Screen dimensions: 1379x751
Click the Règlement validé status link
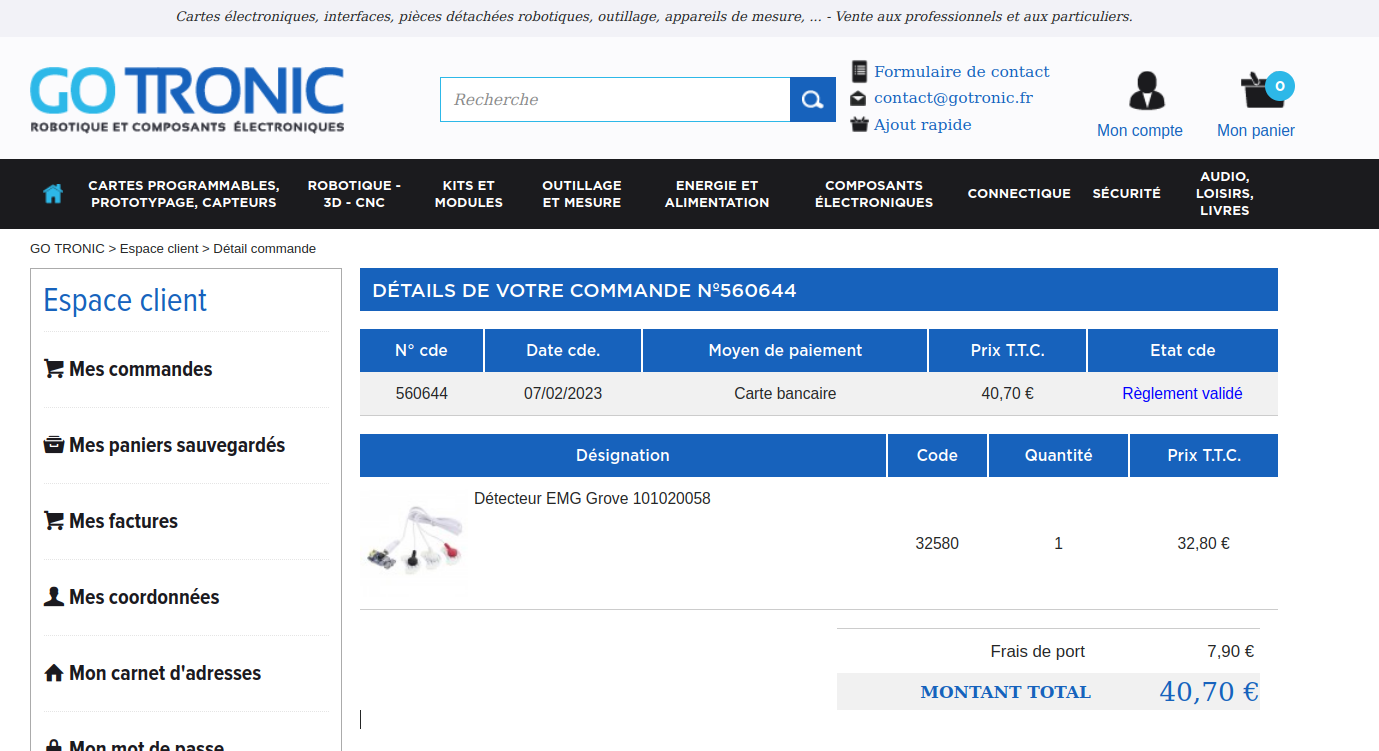1182,394
